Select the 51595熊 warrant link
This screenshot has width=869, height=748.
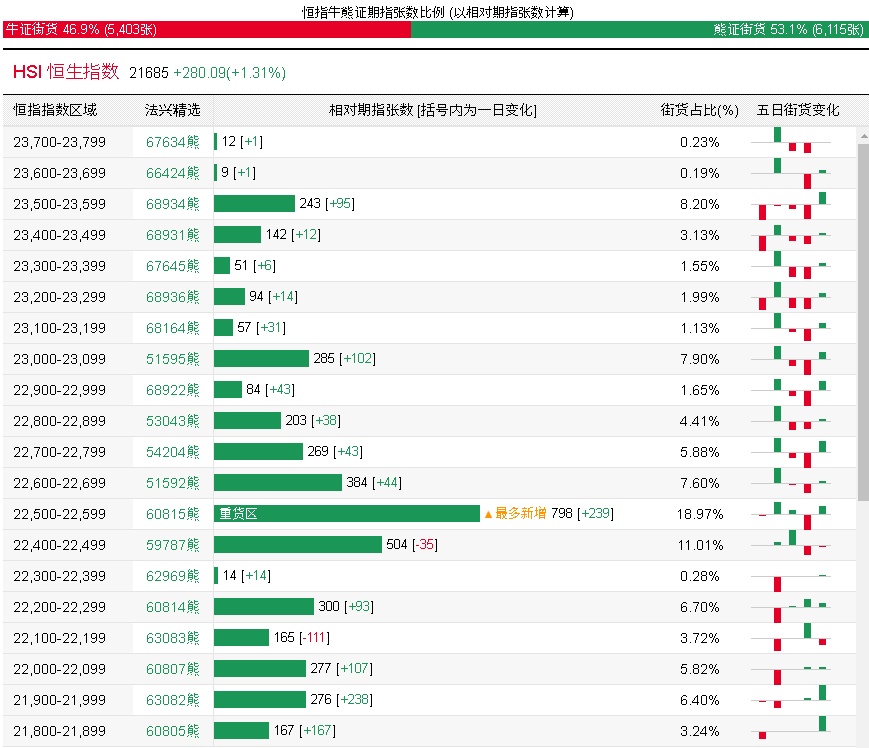[x=172, y=359]
